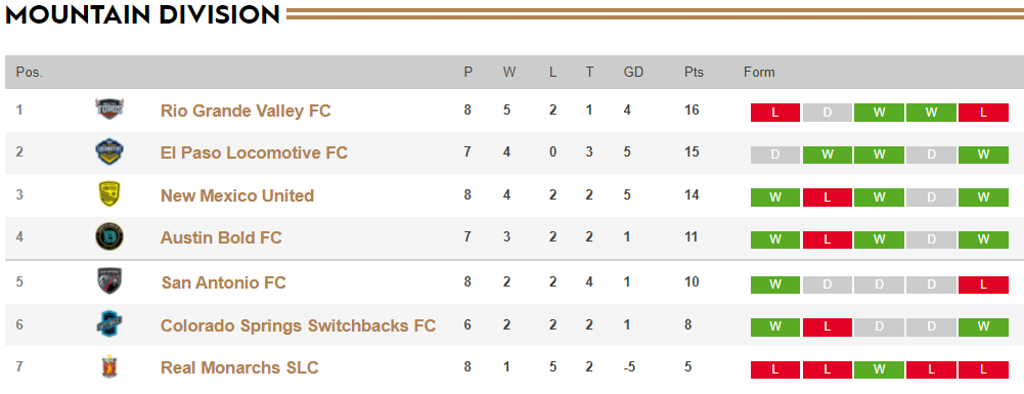The height and width of the screenshot is (394, 1024).
Task: Click Real Monarchs' green W form box
Action: [879, 369]
